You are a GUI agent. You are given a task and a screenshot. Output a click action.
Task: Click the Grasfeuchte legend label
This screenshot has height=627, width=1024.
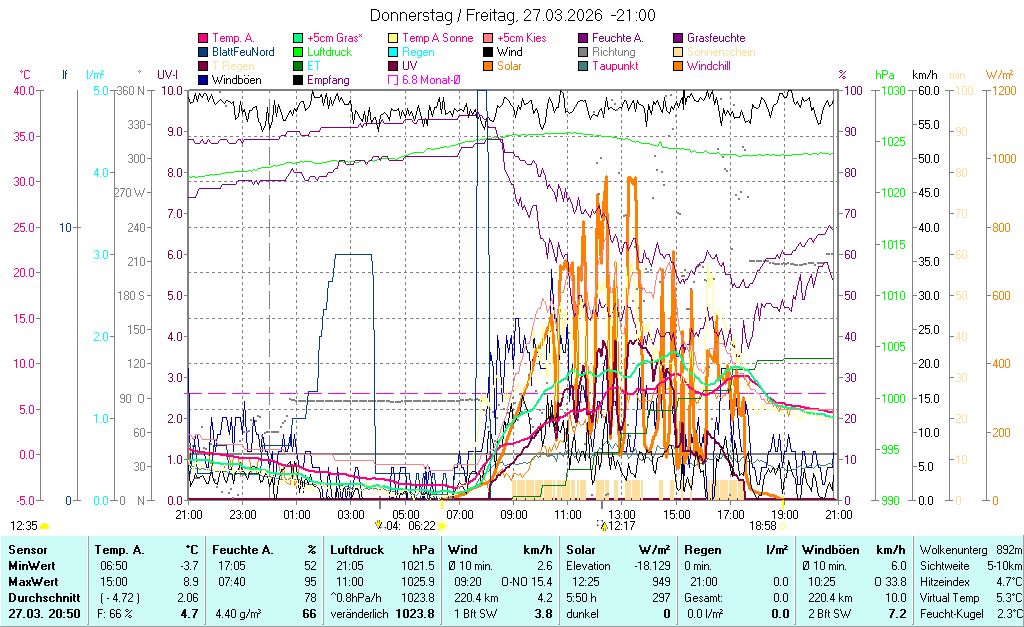coord(716,38)
